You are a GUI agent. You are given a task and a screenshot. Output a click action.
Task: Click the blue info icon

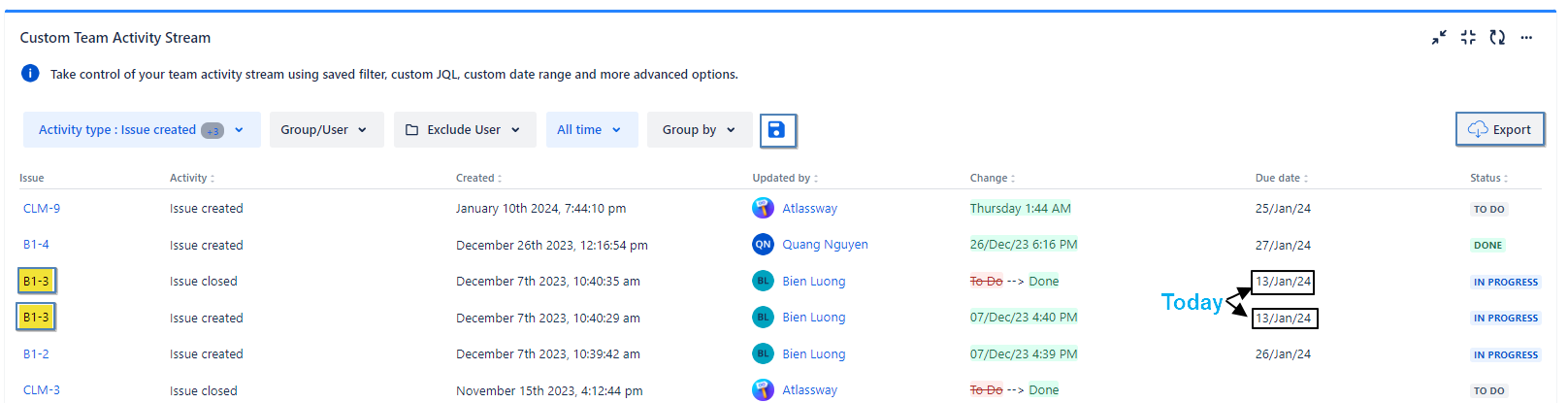(30, 74)
